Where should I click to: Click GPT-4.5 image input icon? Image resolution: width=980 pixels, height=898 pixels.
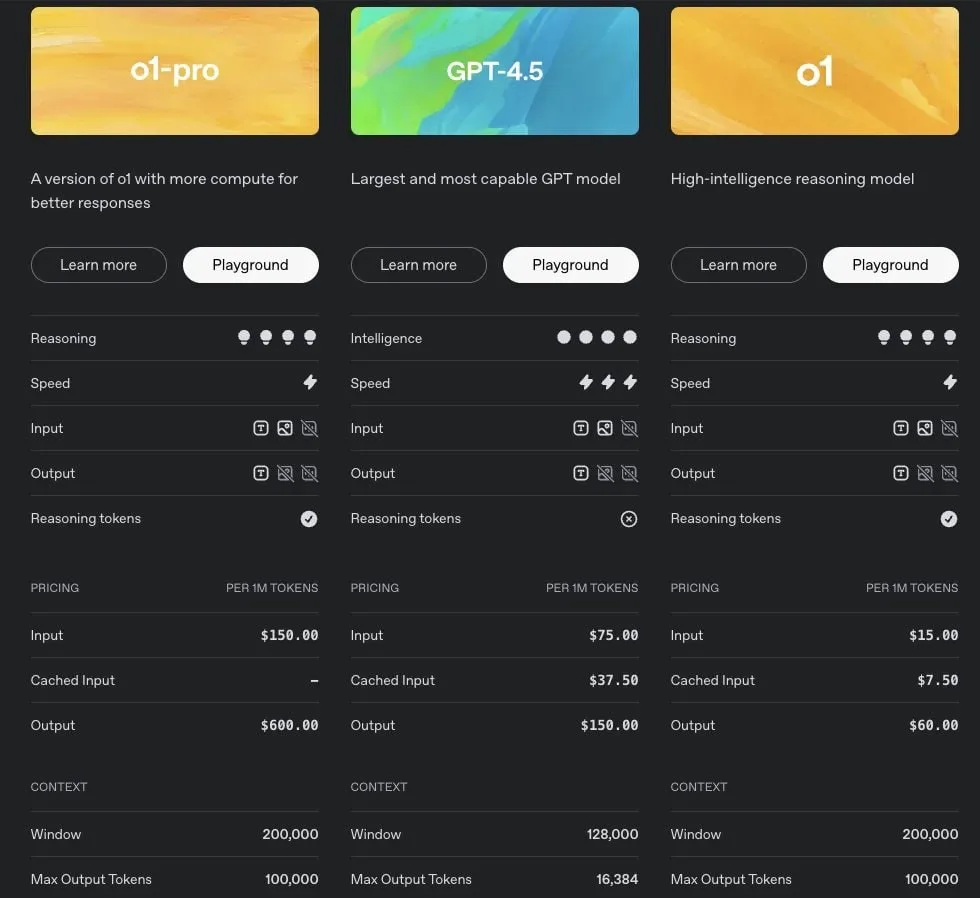(605, 428)
